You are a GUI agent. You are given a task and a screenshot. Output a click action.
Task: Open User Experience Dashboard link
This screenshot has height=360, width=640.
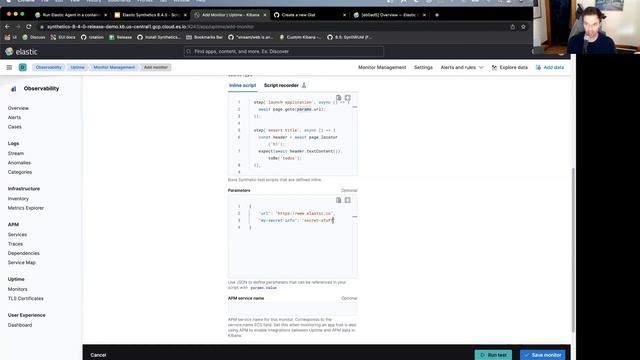point(20,325)
